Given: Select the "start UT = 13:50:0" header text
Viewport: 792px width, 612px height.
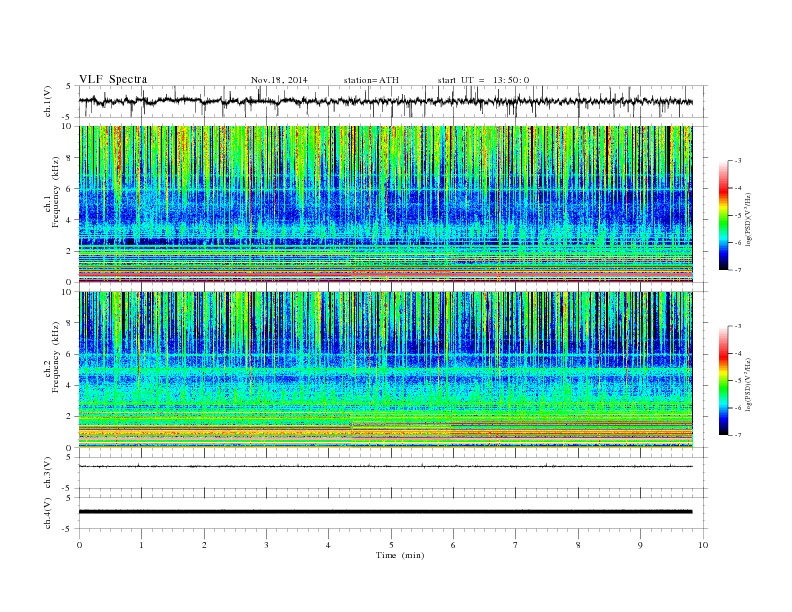Looking at the screenshot, I should (x=483, y=80).
